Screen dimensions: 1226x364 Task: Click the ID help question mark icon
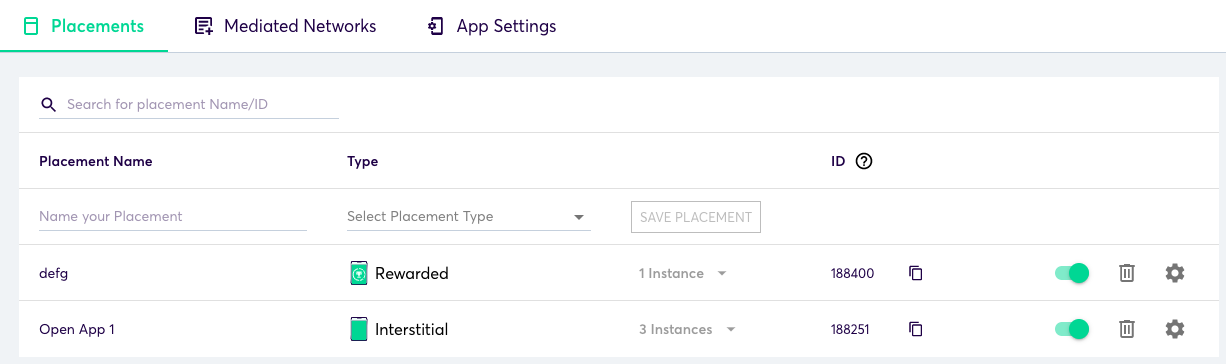(x=865, y=161)
